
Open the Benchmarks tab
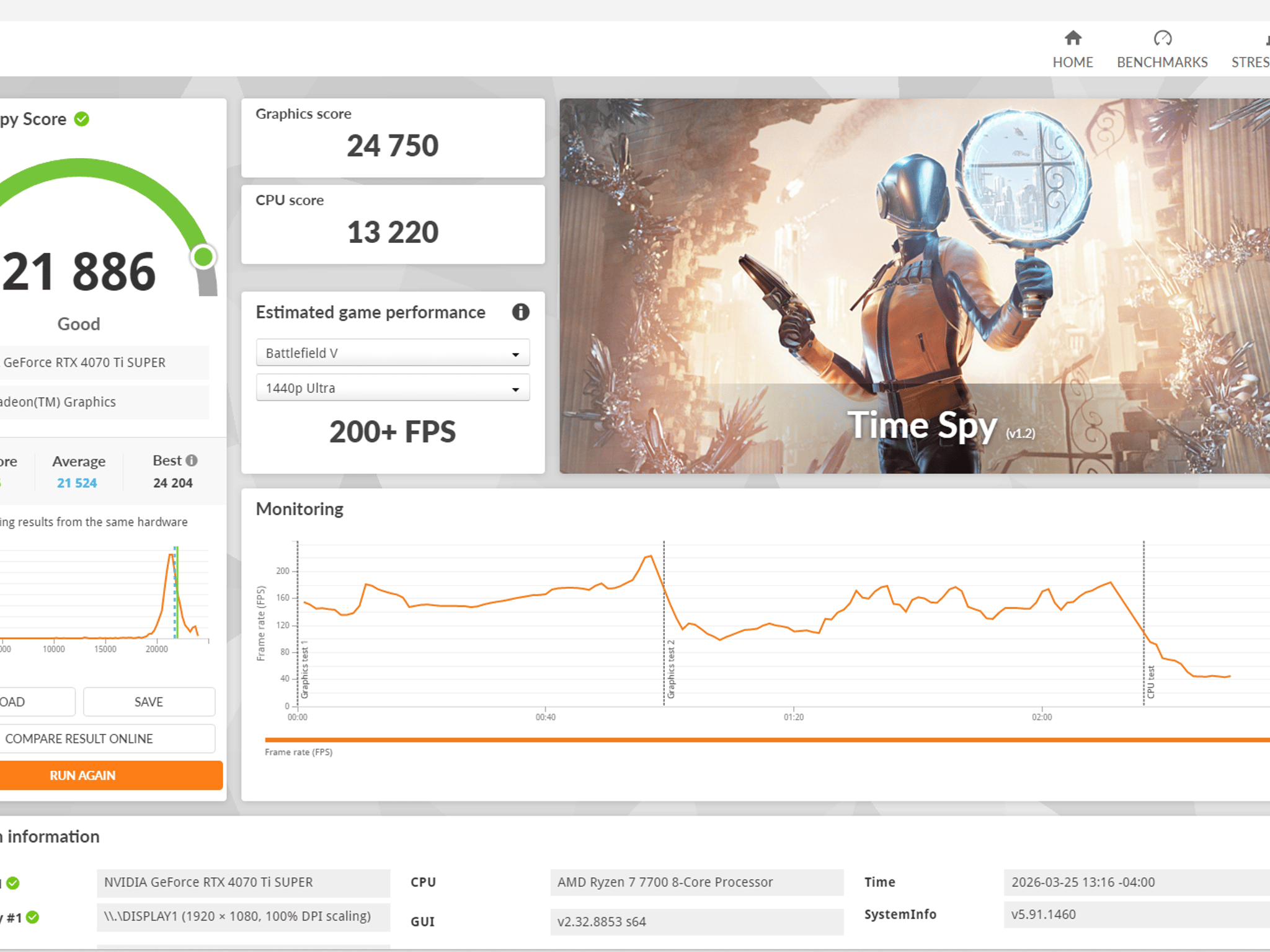point(1162,50)
